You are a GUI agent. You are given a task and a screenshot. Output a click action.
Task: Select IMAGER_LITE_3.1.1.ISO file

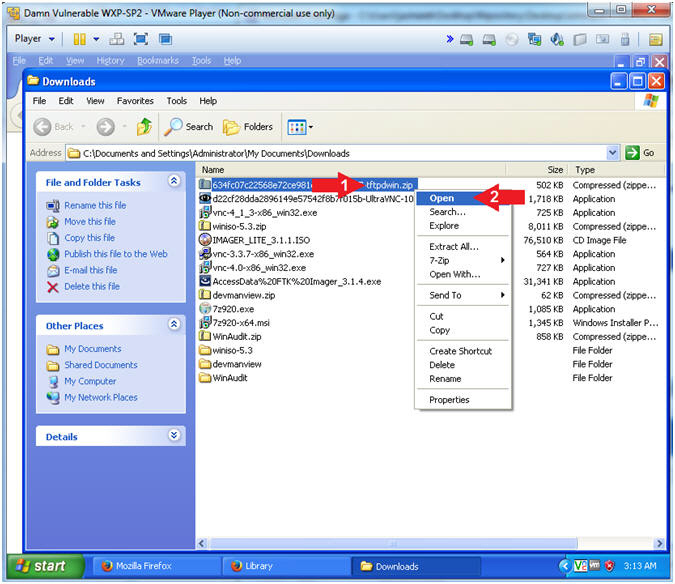261,240
